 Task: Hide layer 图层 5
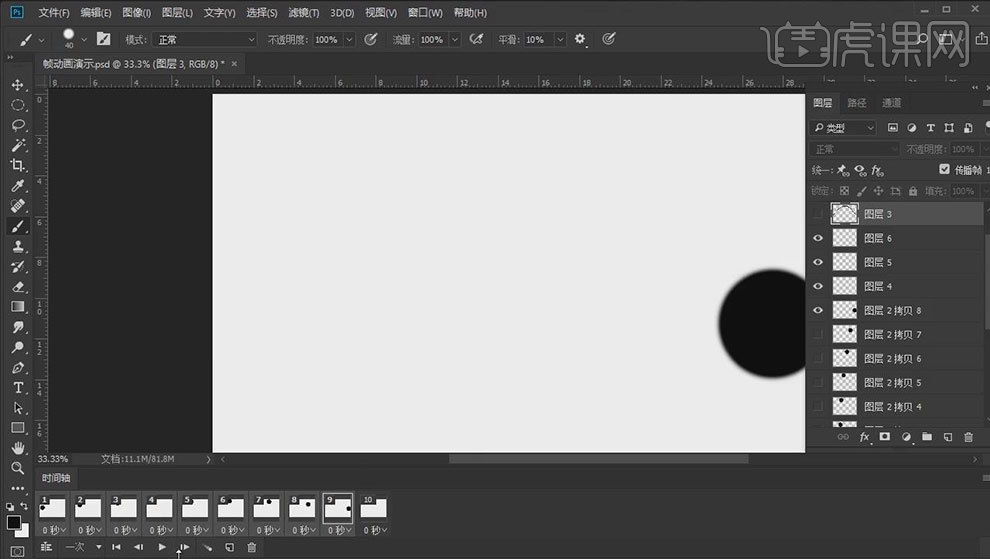818,262
